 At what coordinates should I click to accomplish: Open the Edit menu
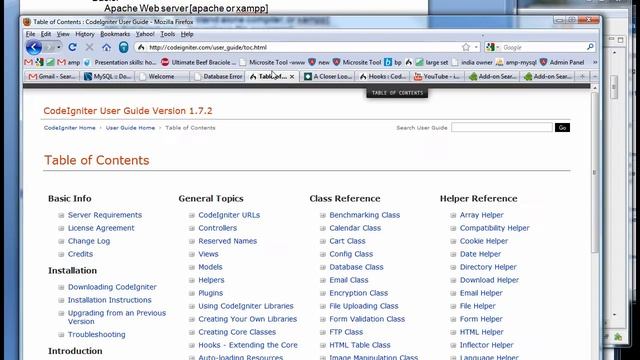pos(46,34)
